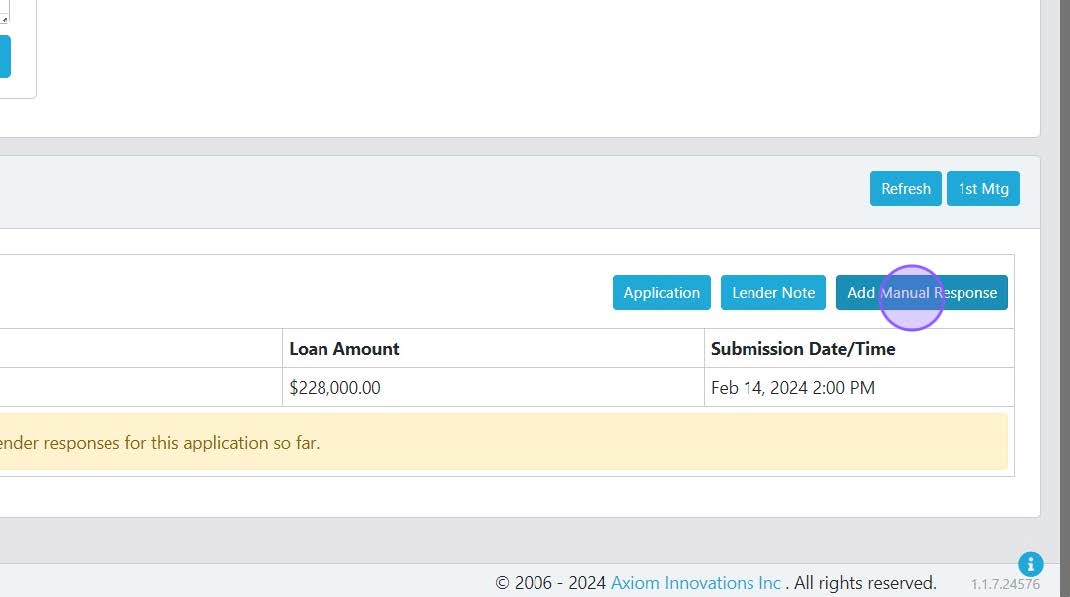Click the blue info icon in footer
1070x597 pixels.
pos(1030,564)
